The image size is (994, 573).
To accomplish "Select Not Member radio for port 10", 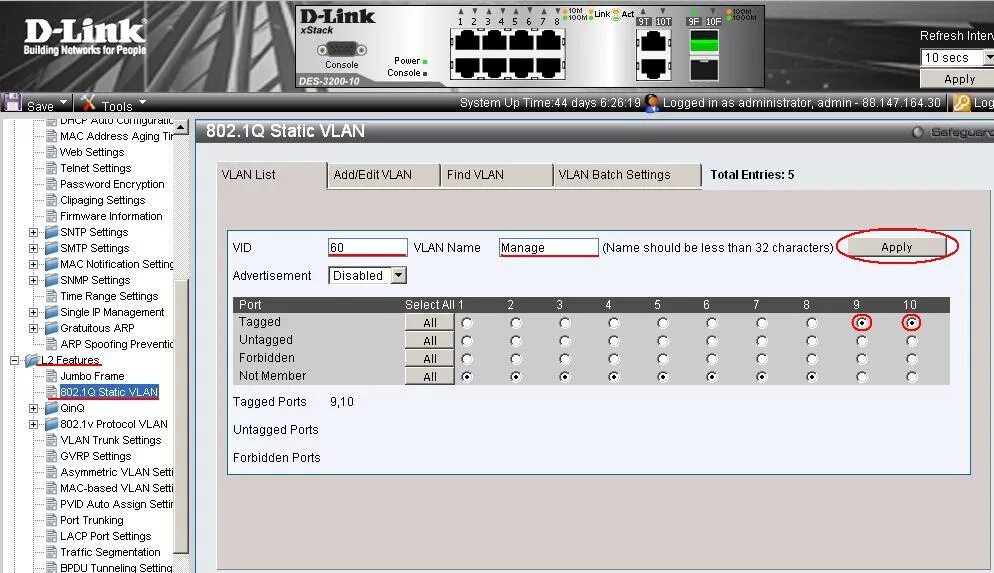I will pos(911,377).
